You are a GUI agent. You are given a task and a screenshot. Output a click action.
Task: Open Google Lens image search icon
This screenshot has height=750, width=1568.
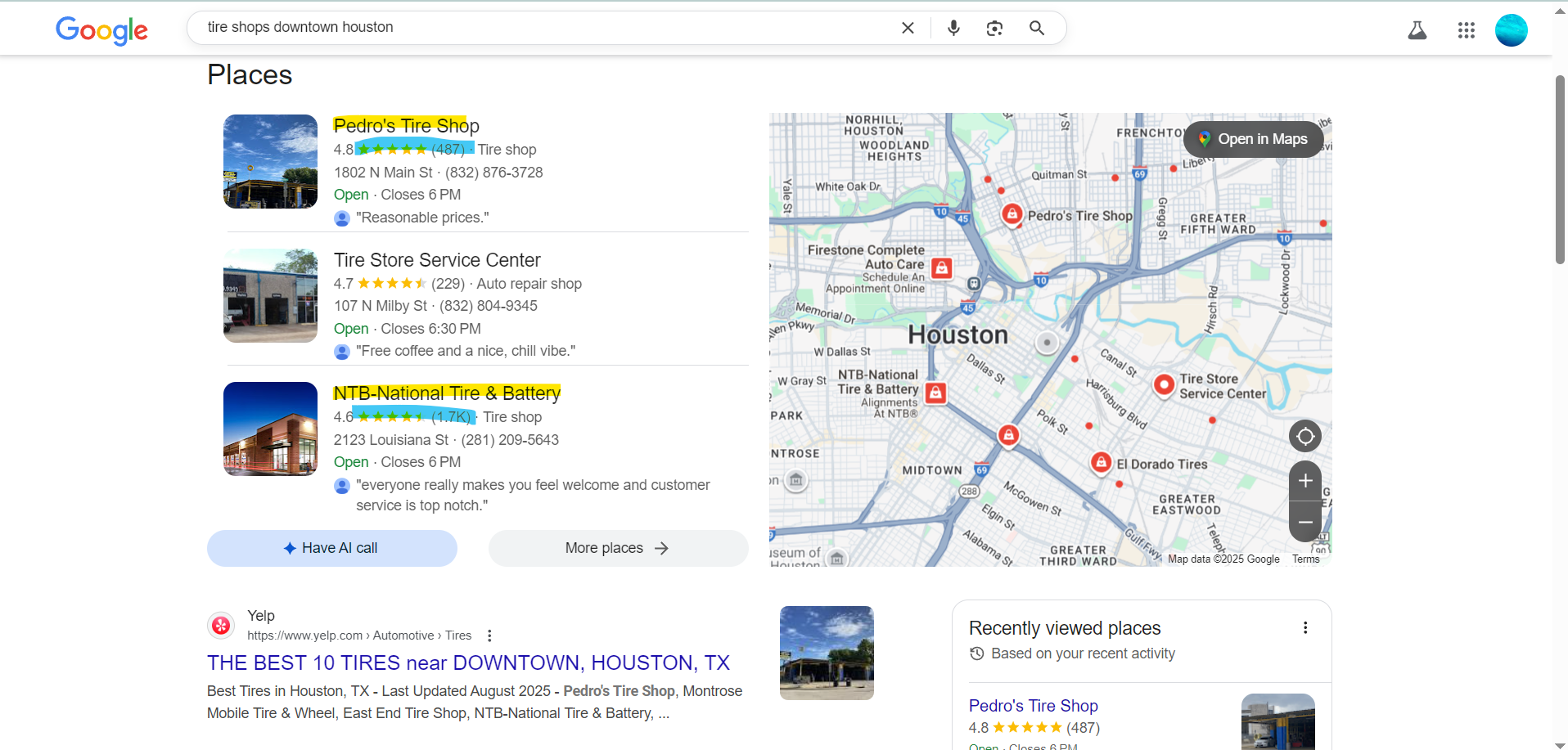click(x=994, y=28)
